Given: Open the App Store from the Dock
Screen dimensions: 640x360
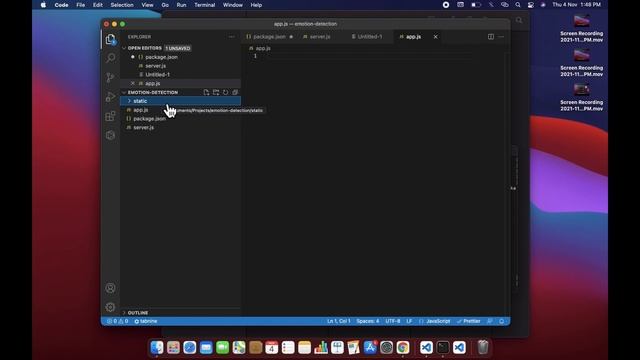Looking at the screenshot, I should tap(370, 347).
